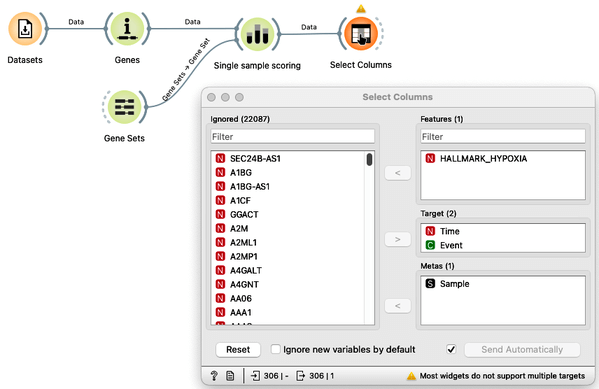Screen dimensions: 599x389
Task: Open the report document icon in status bar
Action: pos(230,376)
